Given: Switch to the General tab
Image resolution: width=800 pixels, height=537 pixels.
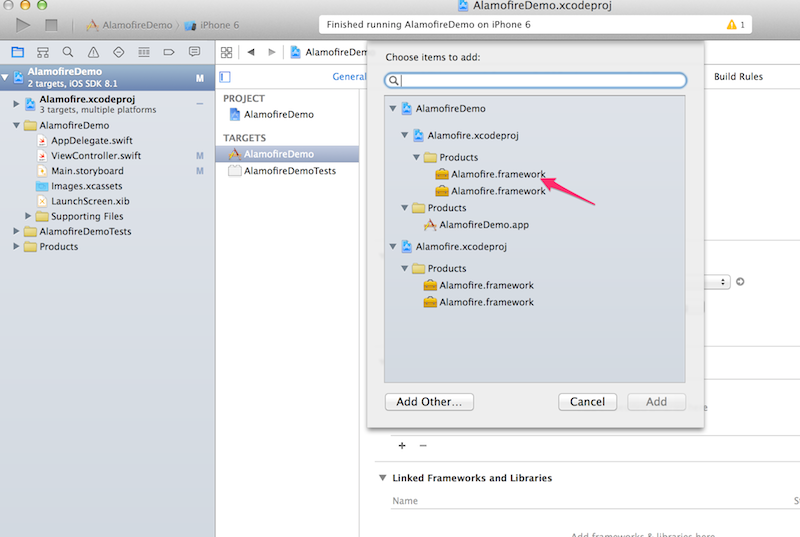Looking at the screenshot, I should pos(349,76).
